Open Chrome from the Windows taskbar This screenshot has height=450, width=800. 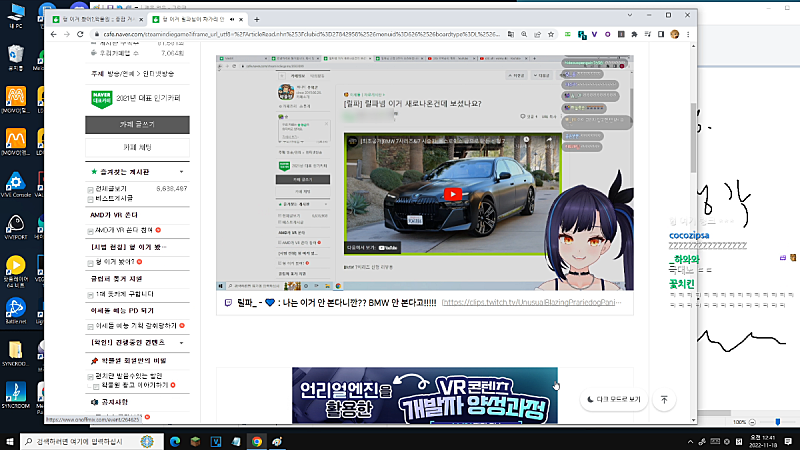tap(257, 440)
